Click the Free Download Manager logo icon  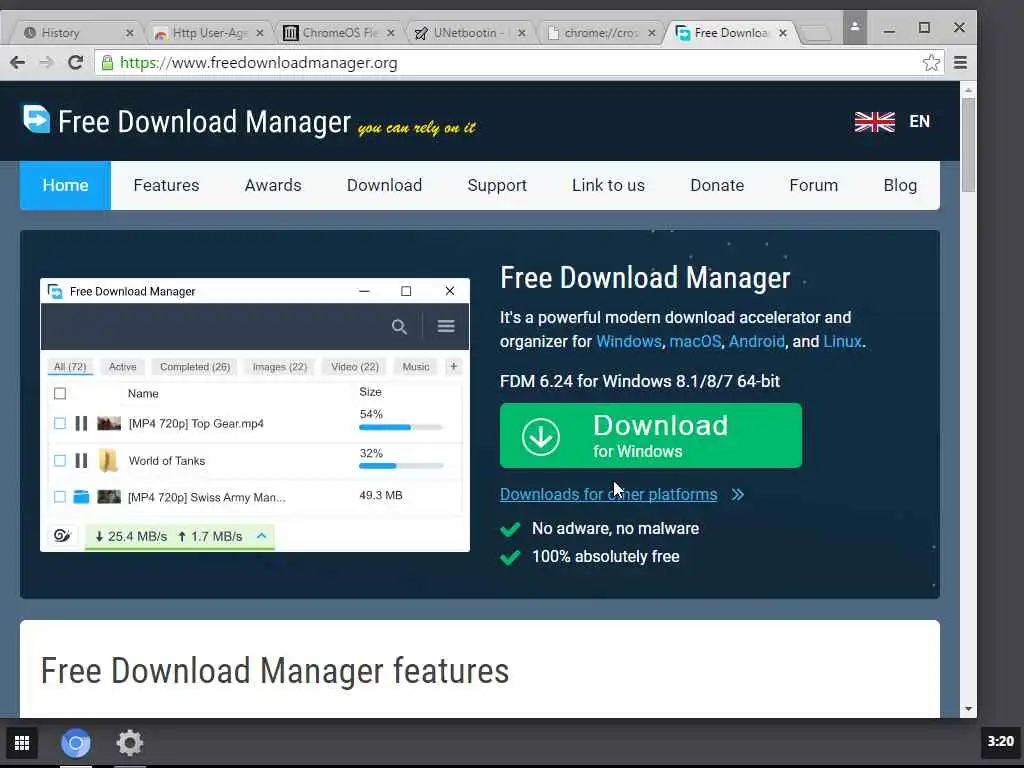coord(36,119)
